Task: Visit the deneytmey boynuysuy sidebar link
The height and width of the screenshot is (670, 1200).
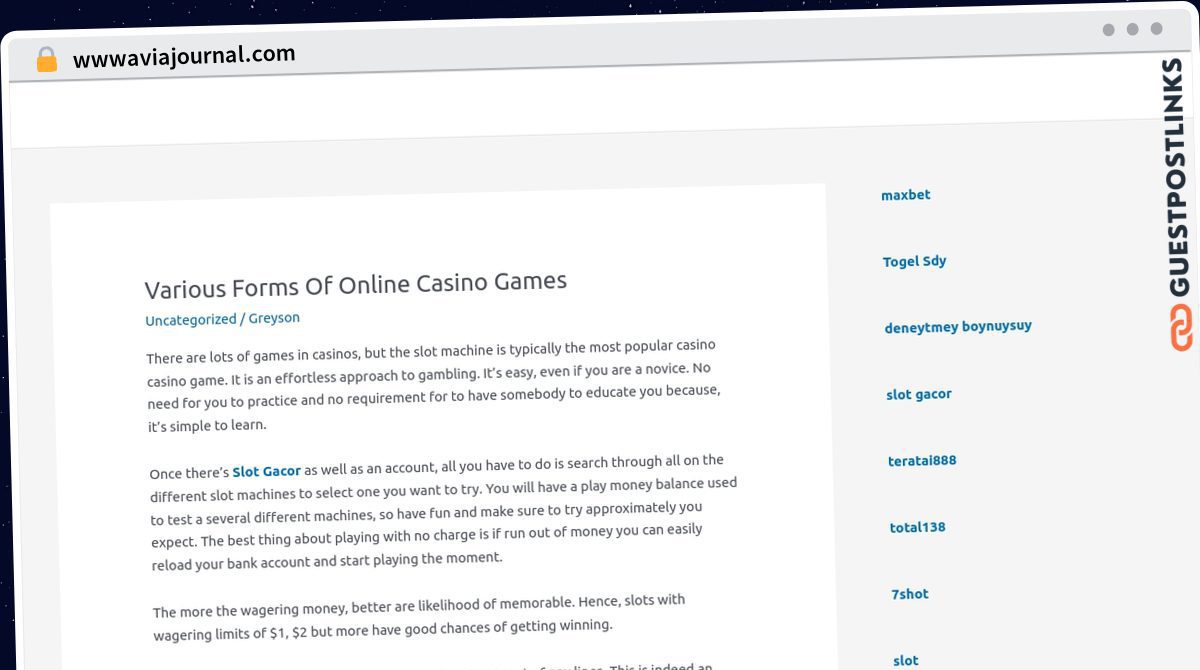Action: [957, 327]
